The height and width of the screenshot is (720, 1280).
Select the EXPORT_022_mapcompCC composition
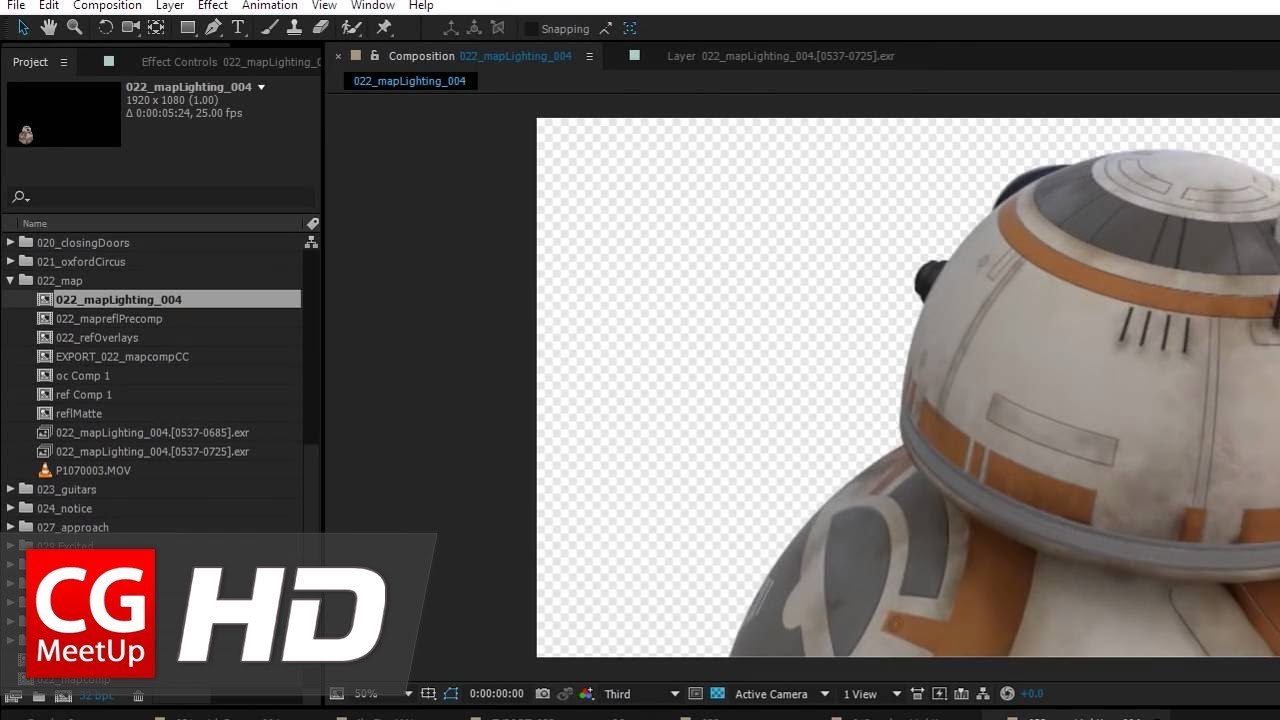(122, 356)
